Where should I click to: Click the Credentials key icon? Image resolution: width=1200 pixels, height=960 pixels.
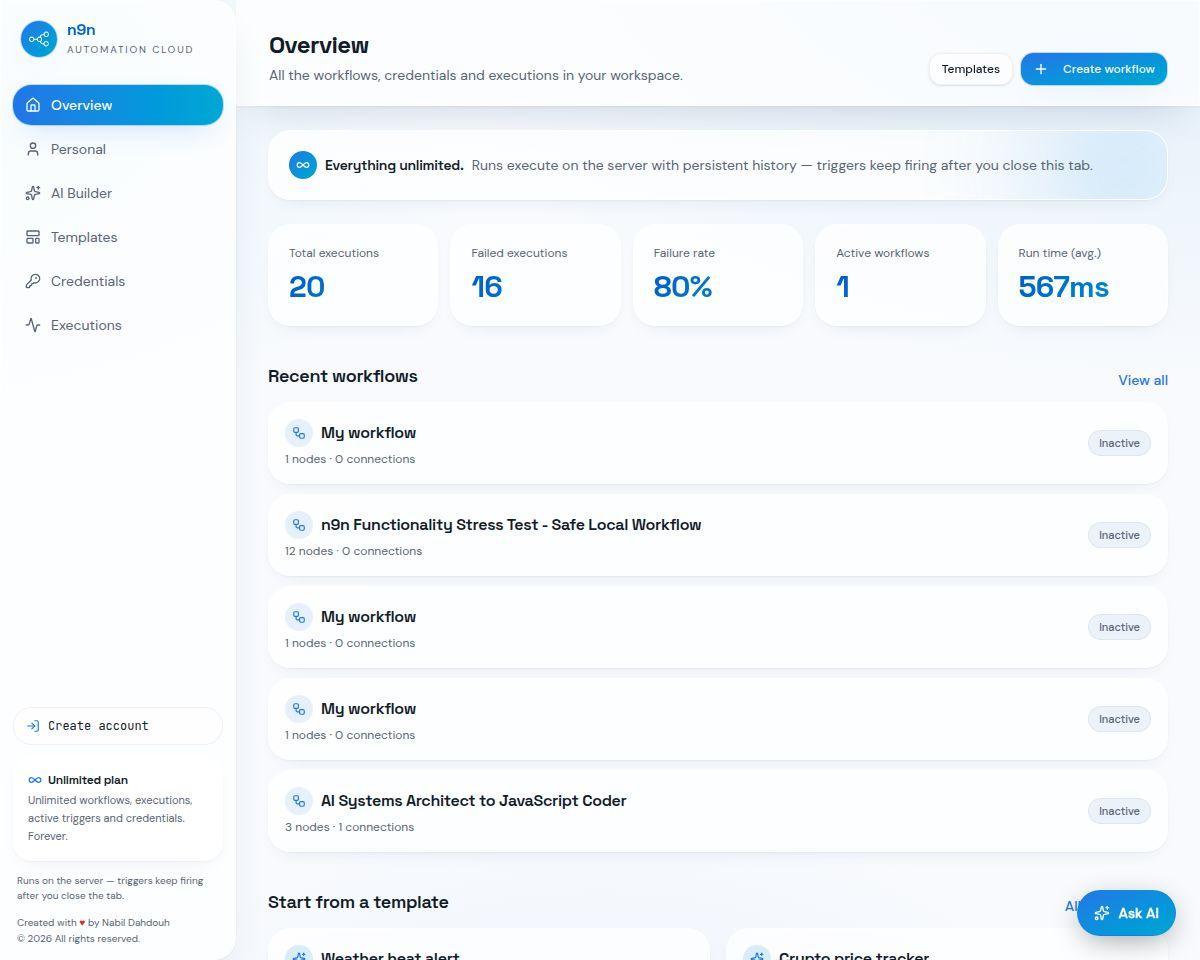[x=33, y=281]
